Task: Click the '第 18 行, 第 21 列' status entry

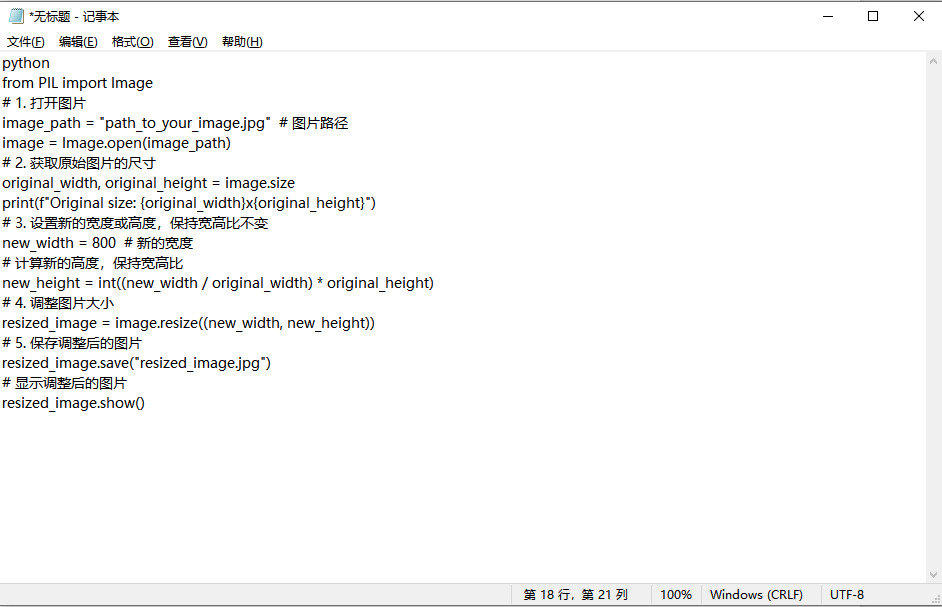Action: point(576,595)
